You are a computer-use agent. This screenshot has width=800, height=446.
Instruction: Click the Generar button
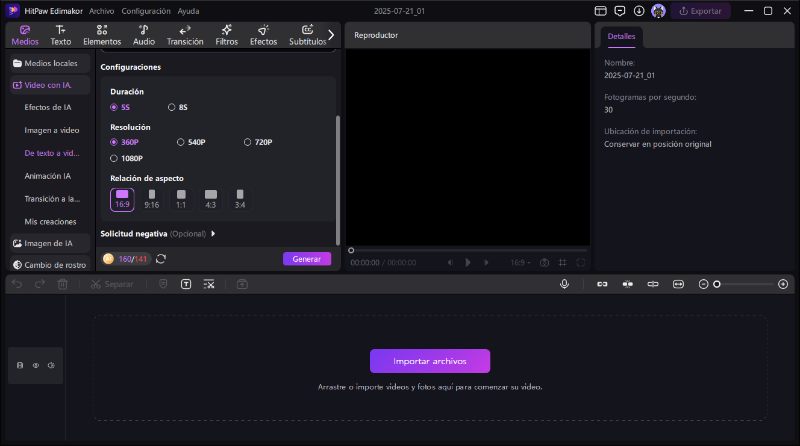[307, 259]
